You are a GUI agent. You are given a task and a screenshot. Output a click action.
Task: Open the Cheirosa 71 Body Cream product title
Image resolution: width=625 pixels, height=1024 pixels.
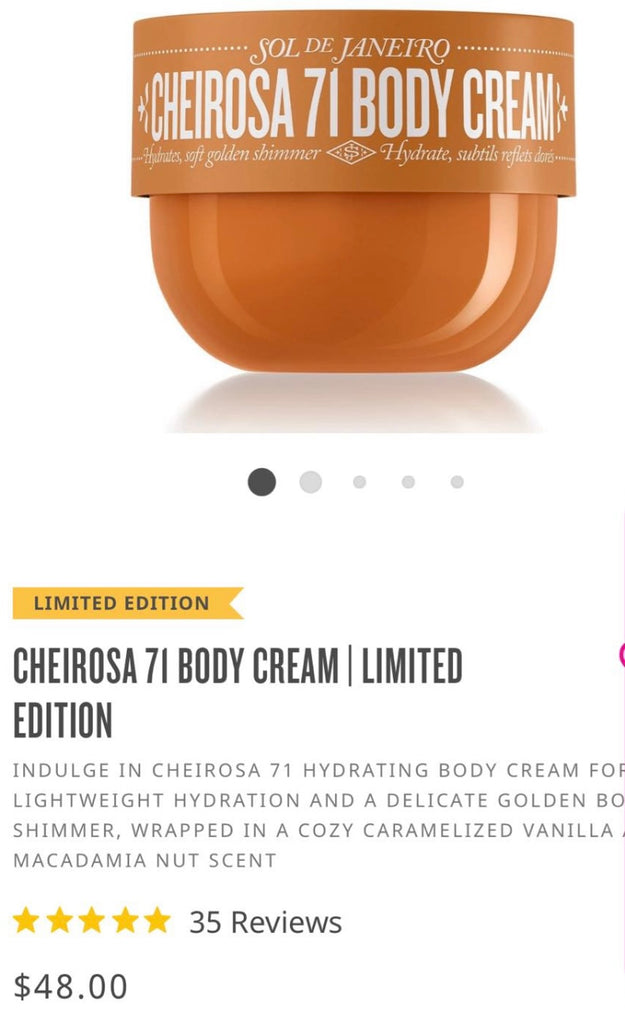pos(238,693)
